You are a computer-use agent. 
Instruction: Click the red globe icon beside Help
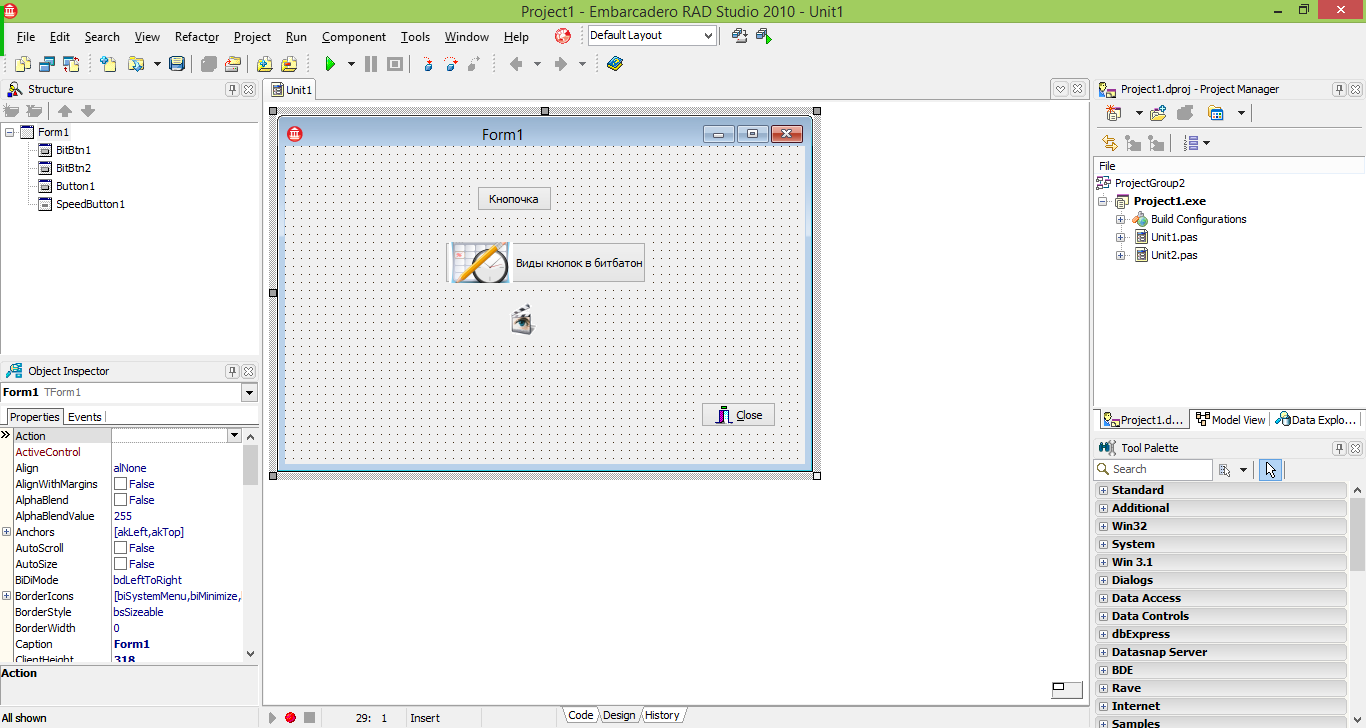(x=563, y=36)
